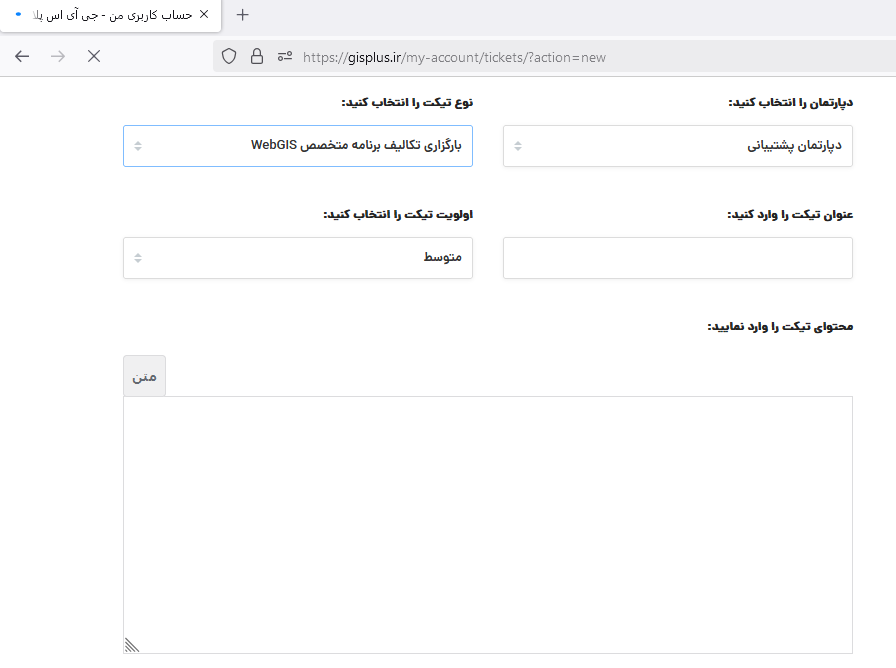Close the حساب کاربری من tab

tap(204, 14)
